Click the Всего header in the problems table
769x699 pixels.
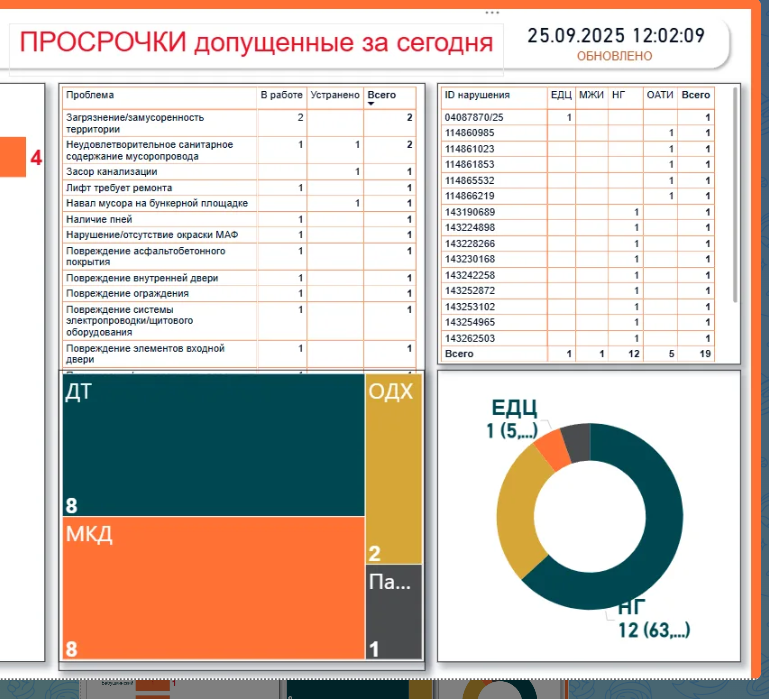(382, 95)
